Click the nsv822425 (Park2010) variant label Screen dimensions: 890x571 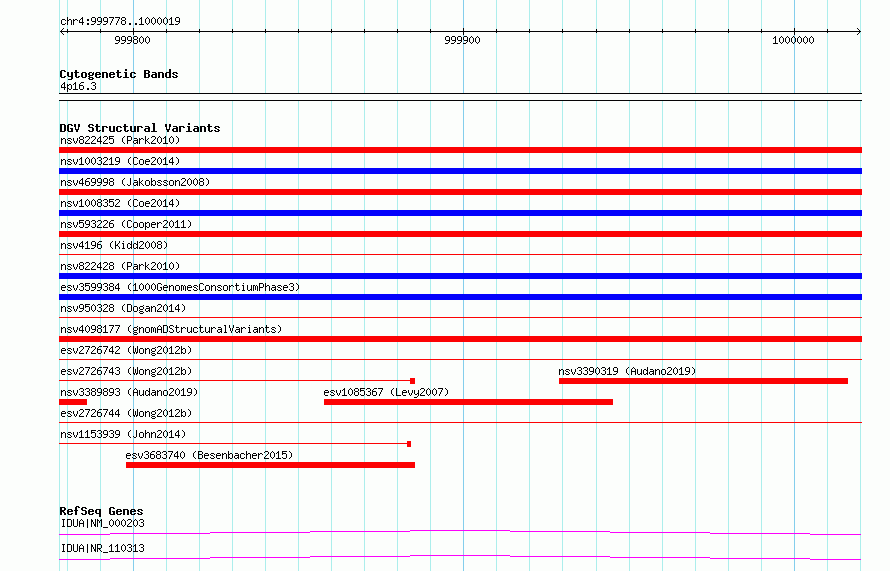pos(120,140)
